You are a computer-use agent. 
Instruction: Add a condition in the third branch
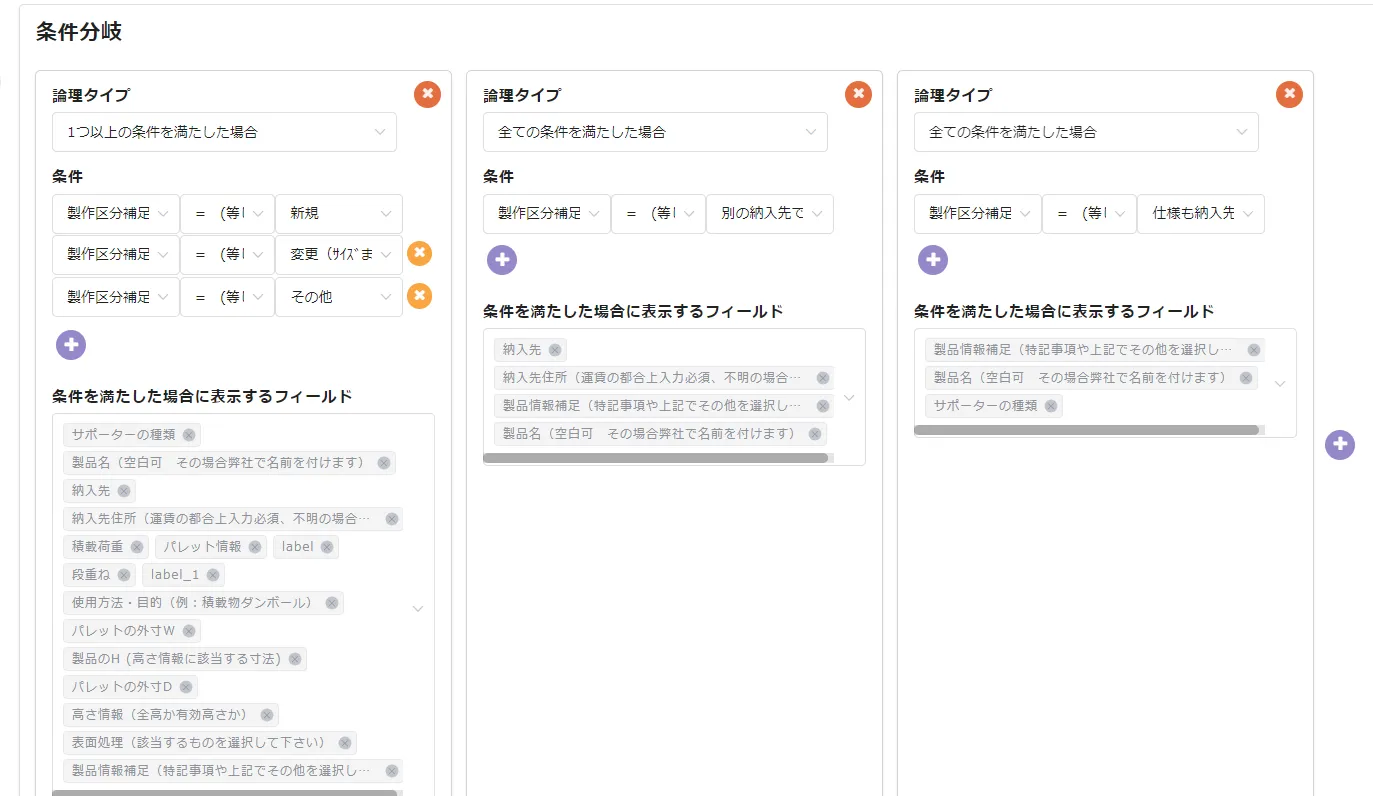point(933,260)
